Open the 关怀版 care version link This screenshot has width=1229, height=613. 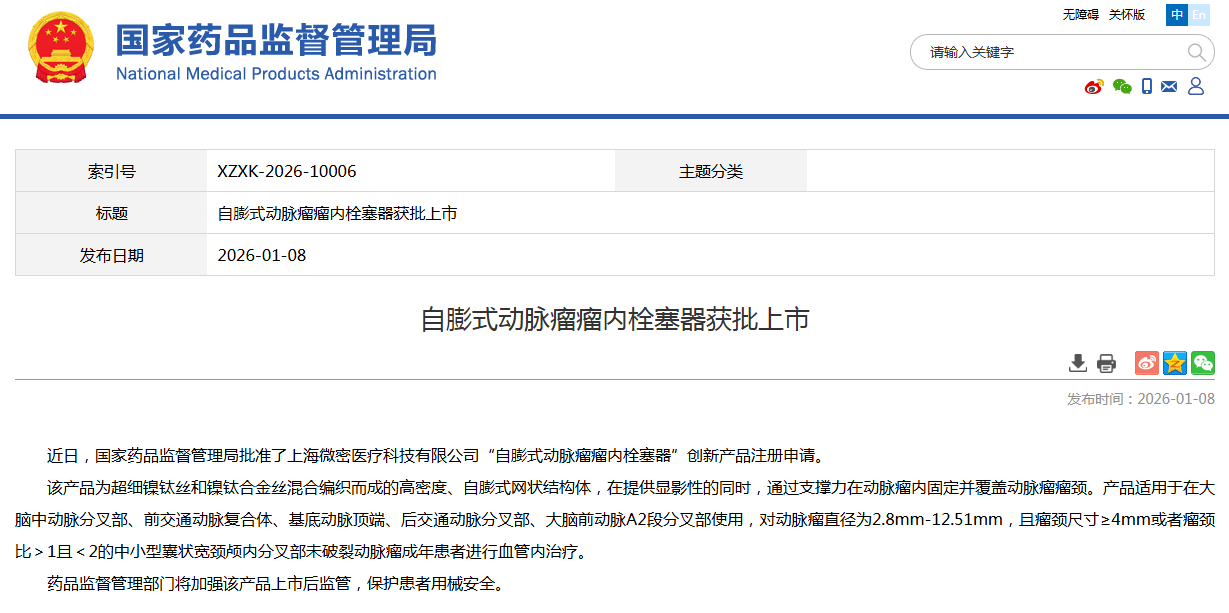tap(1127, 14)
